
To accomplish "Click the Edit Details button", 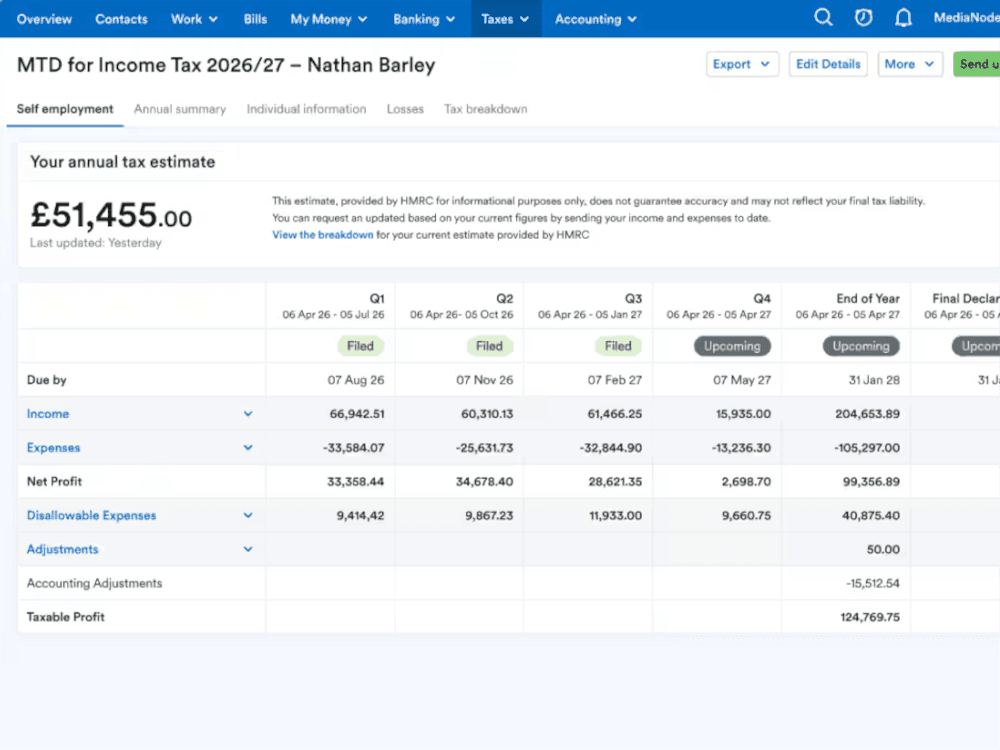I will point(828,64).
